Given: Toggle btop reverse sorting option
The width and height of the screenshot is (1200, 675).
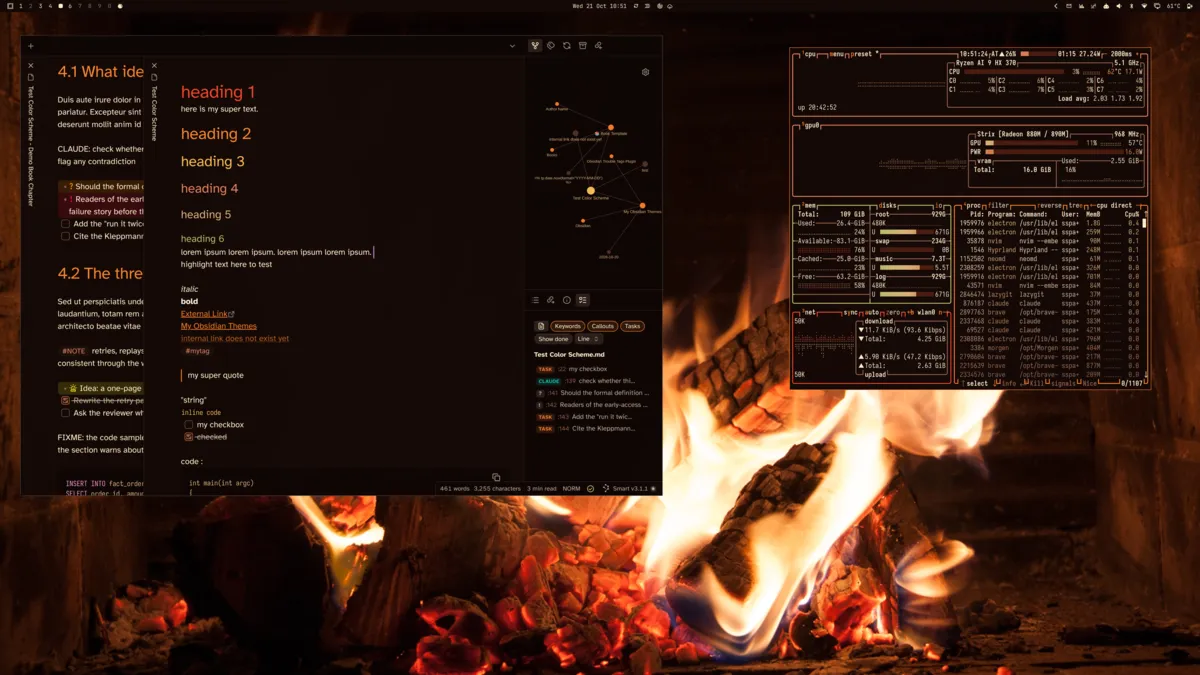Looking at the screenshot, I should click(1049, 205).
